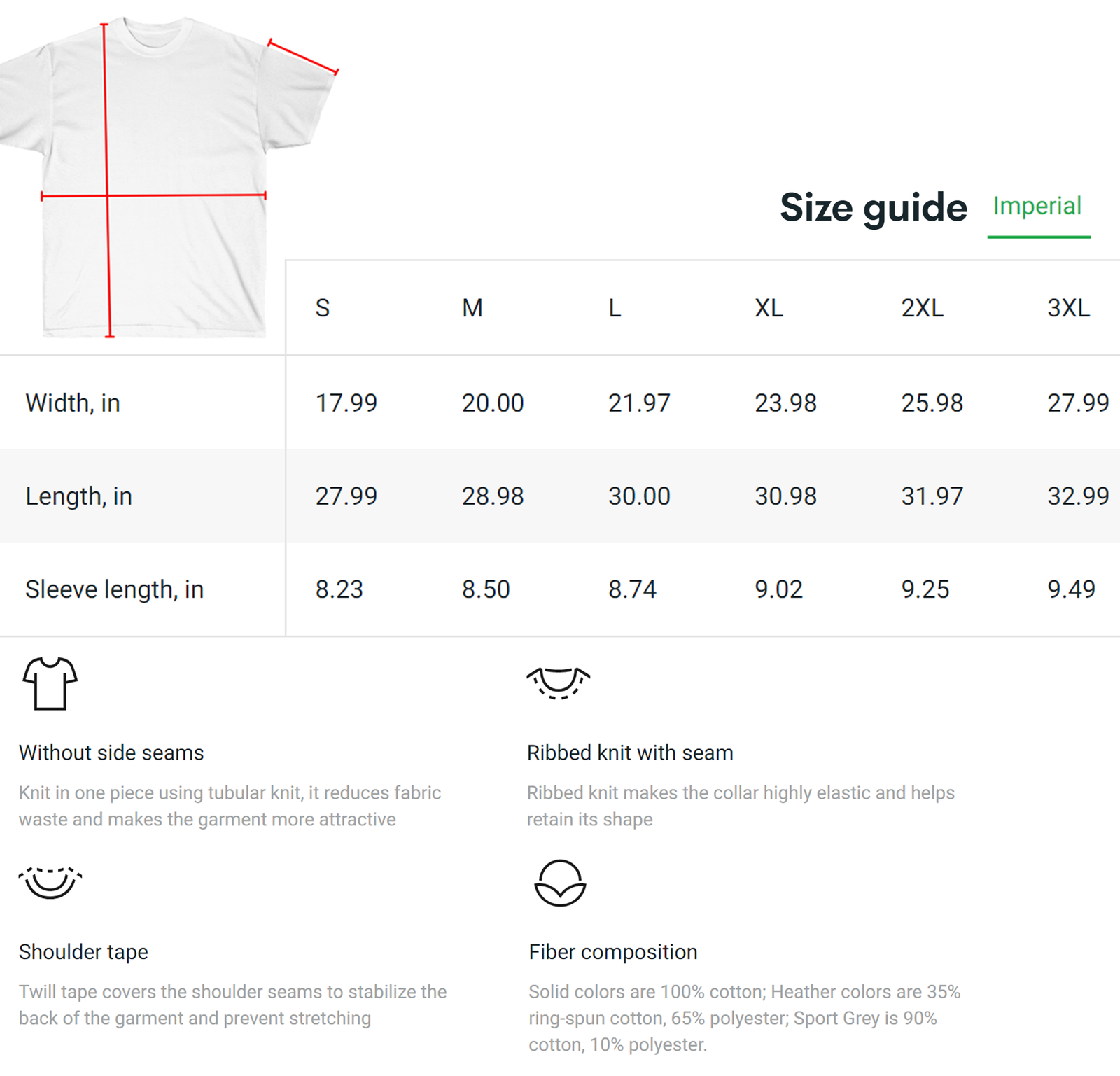
Task: Click the 20.00 width value for M
Action: click(493, 403)
